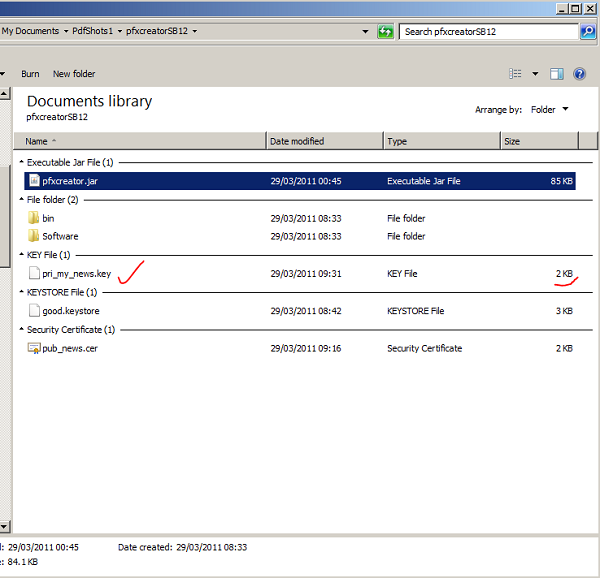
Task: Select the pfxcreator.jar file name
Action: point(70,181)
